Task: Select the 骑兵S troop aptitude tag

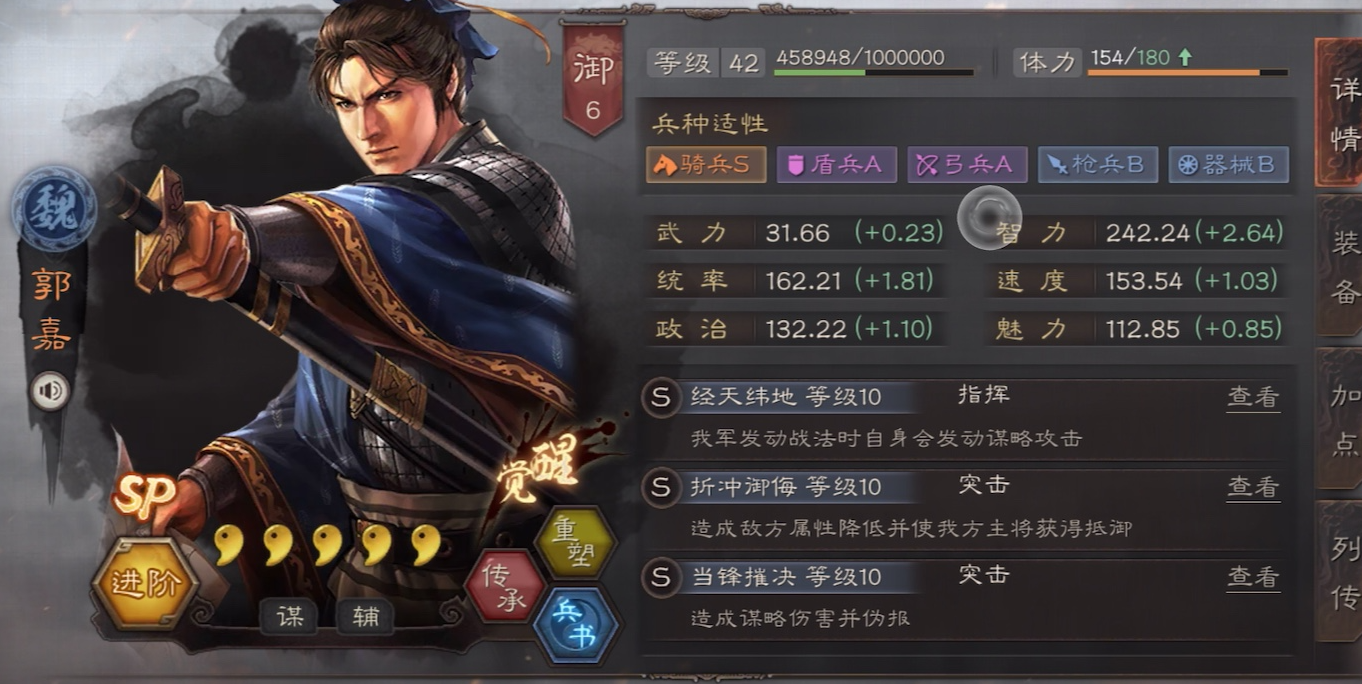Action: point(706,165)
